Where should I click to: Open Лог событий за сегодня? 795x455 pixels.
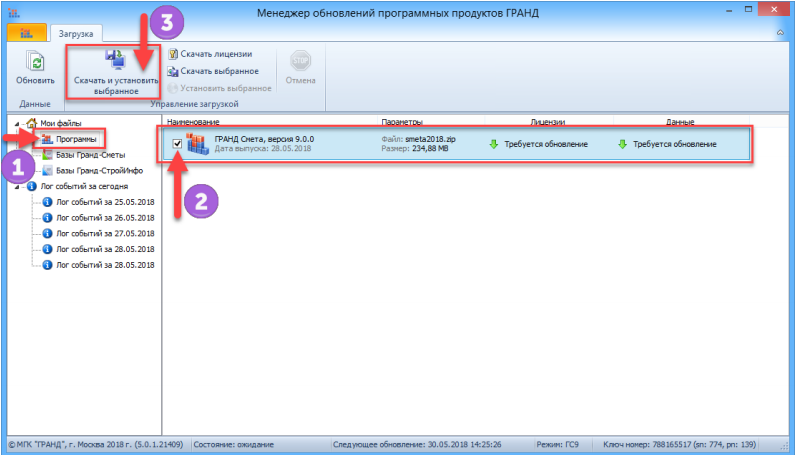tap(84, 186)
